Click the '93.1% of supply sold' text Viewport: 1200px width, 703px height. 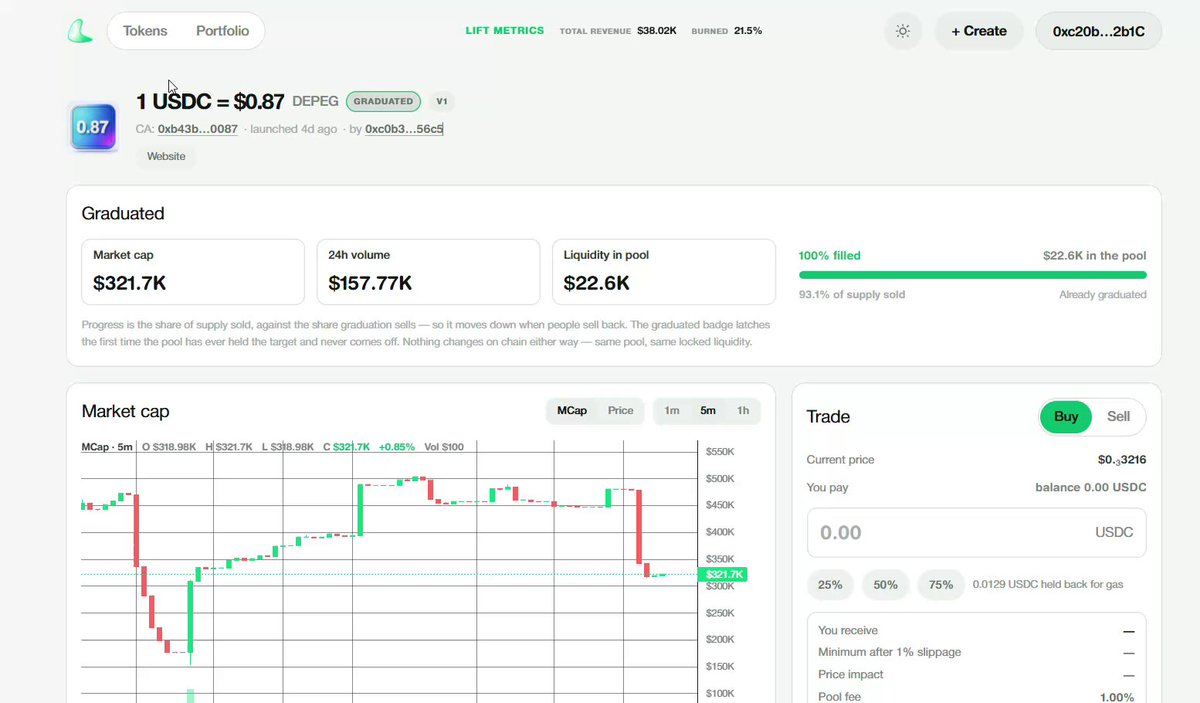(850, 295)
